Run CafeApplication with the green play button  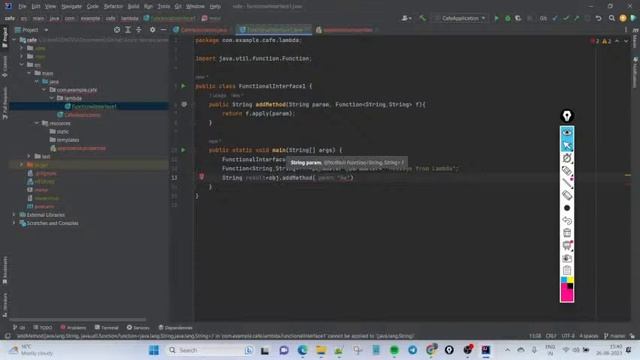[x=496, y=18]
